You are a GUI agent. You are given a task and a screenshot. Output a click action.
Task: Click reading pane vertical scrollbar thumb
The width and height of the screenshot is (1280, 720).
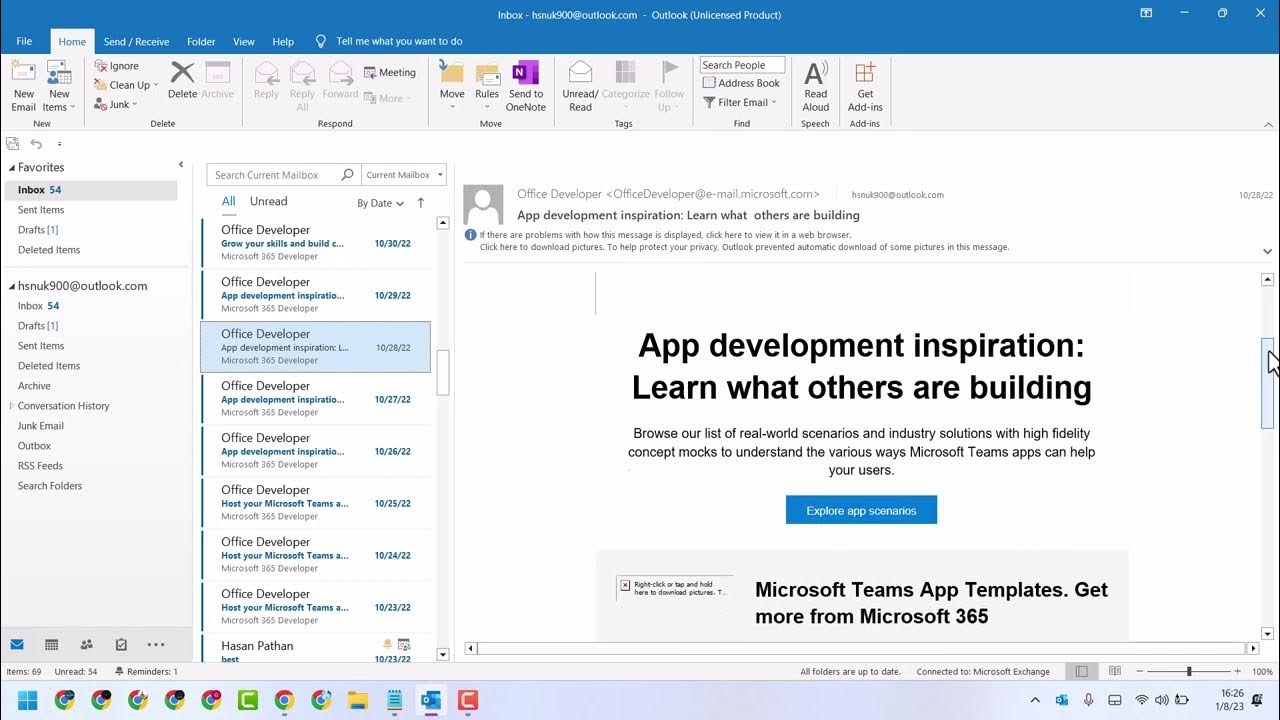click(1268, 384)
